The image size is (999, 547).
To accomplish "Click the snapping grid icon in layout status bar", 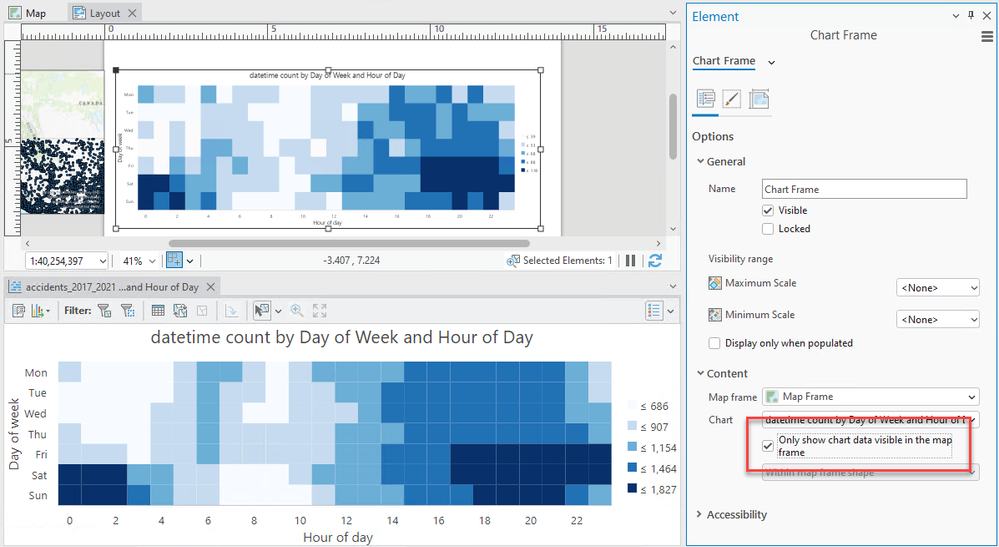I will click(x=173, y=260).
